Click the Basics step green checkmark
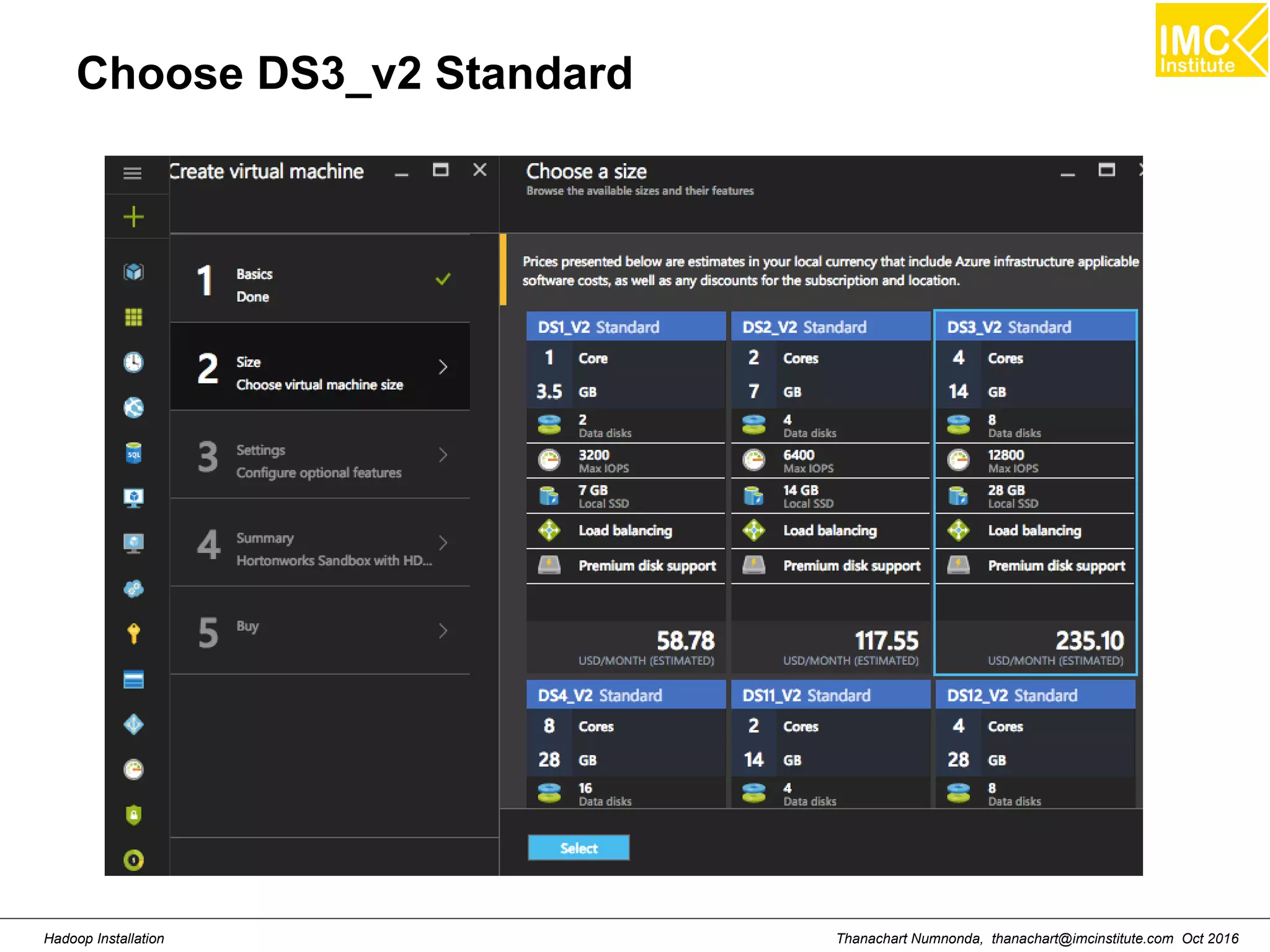Screen dimensions: 1270x952 [x=443, y=279]
